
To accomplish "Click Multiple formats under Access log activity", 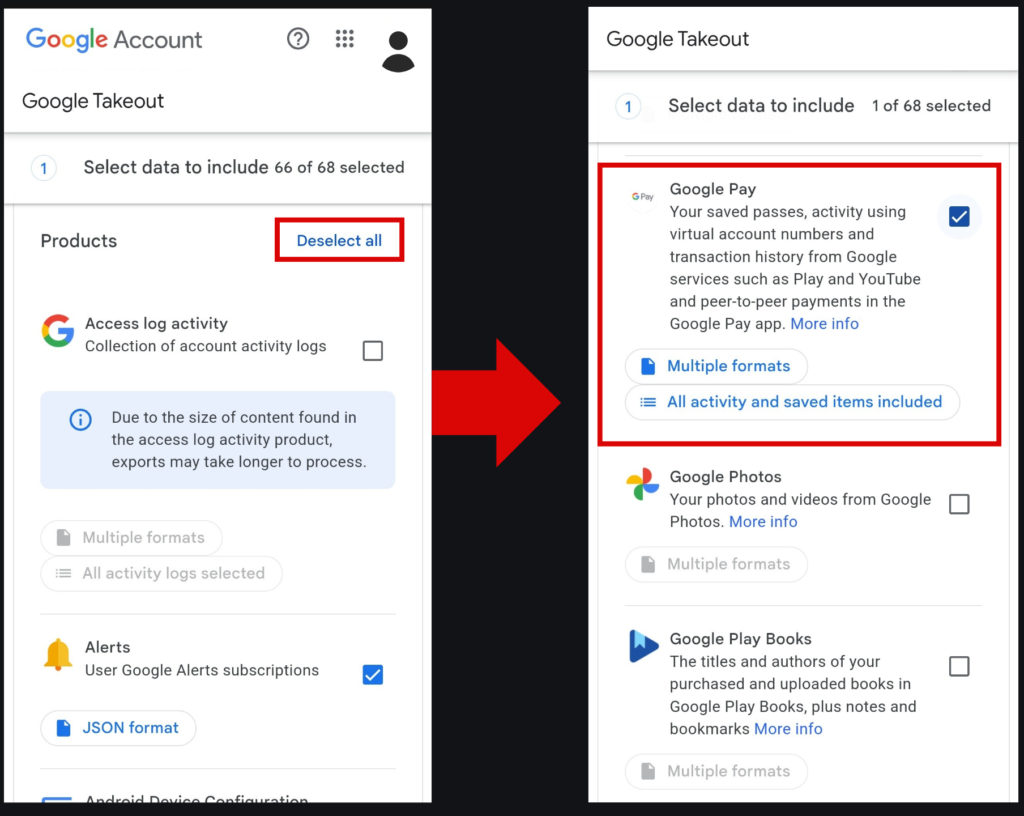I will [131, 537].
